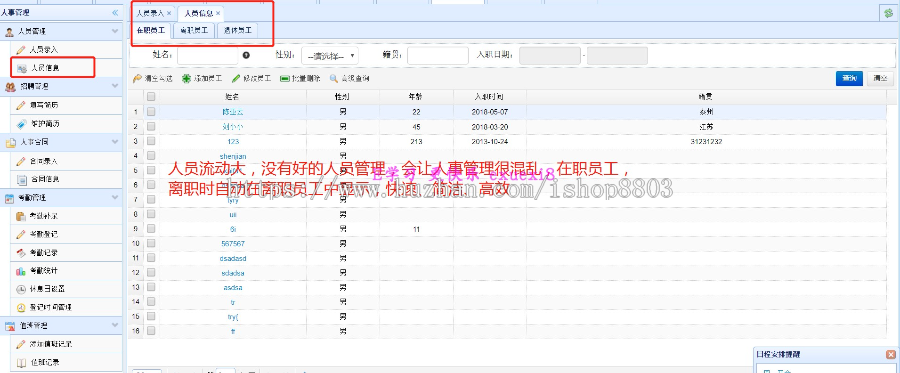Collapse the 人员管理 section chevron
Image resolution: width=900 pixels, height=373 pixels.
pos(115,31)
